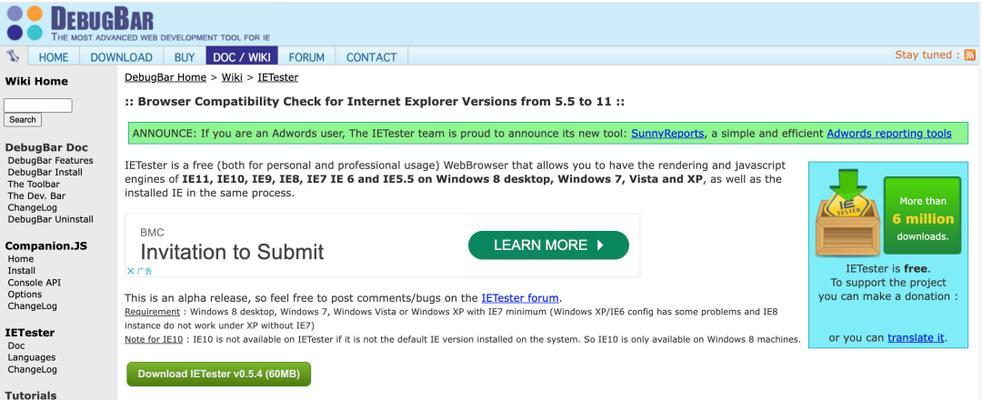Viewport: 982px width, 400px height.
Task: Click the IETester sidebar heading
Action: (29, 333)
